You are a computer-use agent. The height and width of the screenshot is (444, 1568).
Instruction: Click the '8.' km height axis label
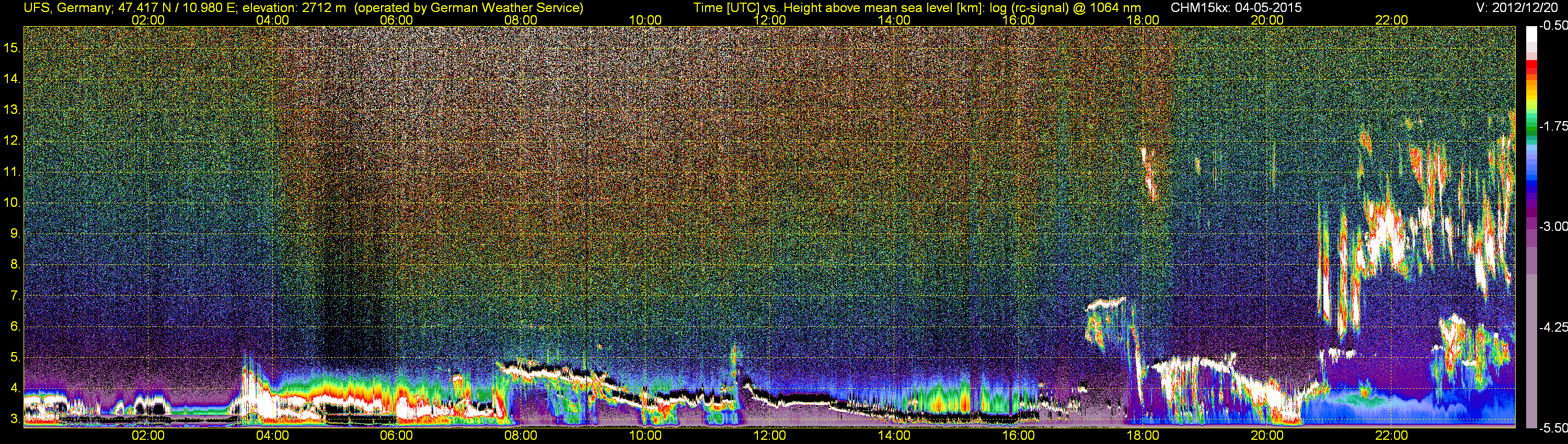click(x=15, y=265)
